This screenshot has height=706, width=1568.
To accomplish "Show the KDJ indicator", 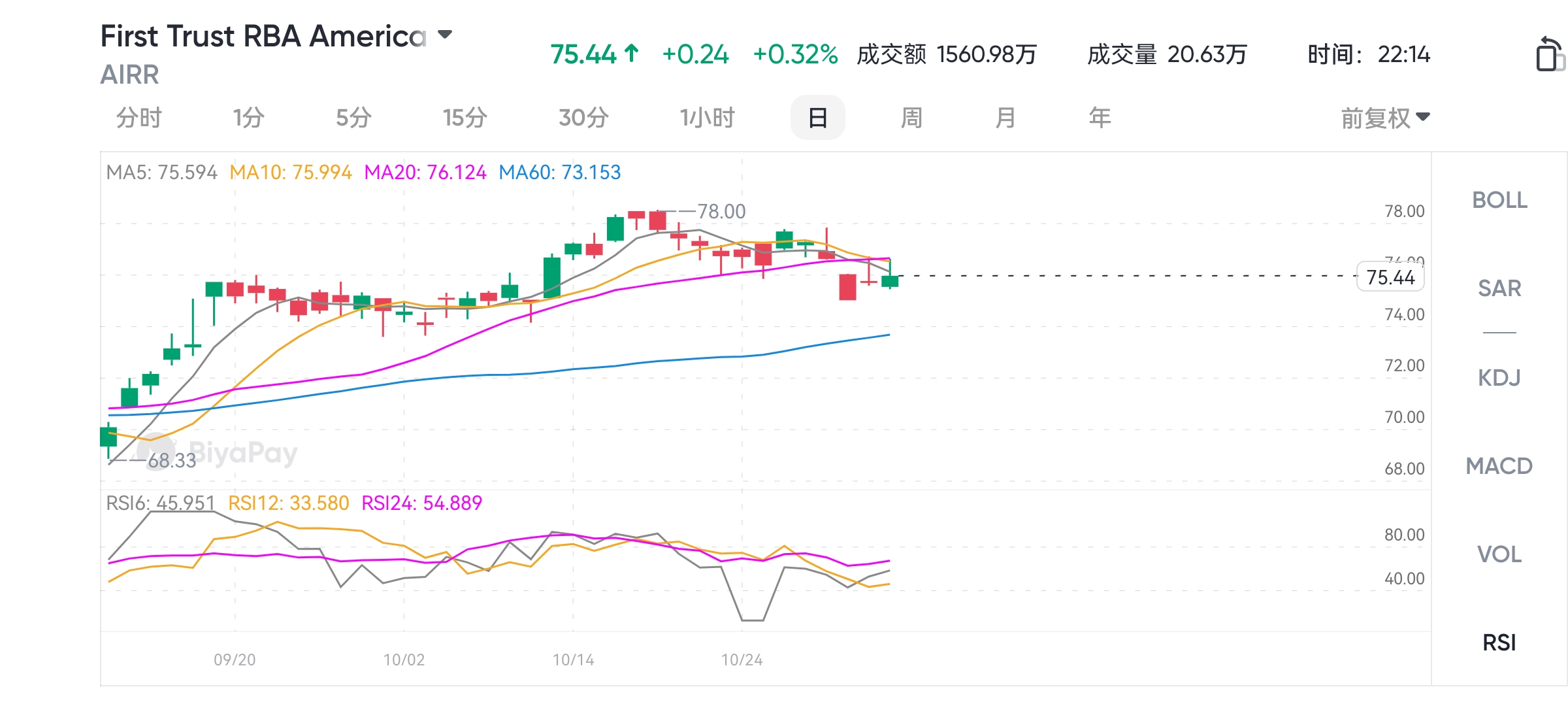I will [1499, 377].
